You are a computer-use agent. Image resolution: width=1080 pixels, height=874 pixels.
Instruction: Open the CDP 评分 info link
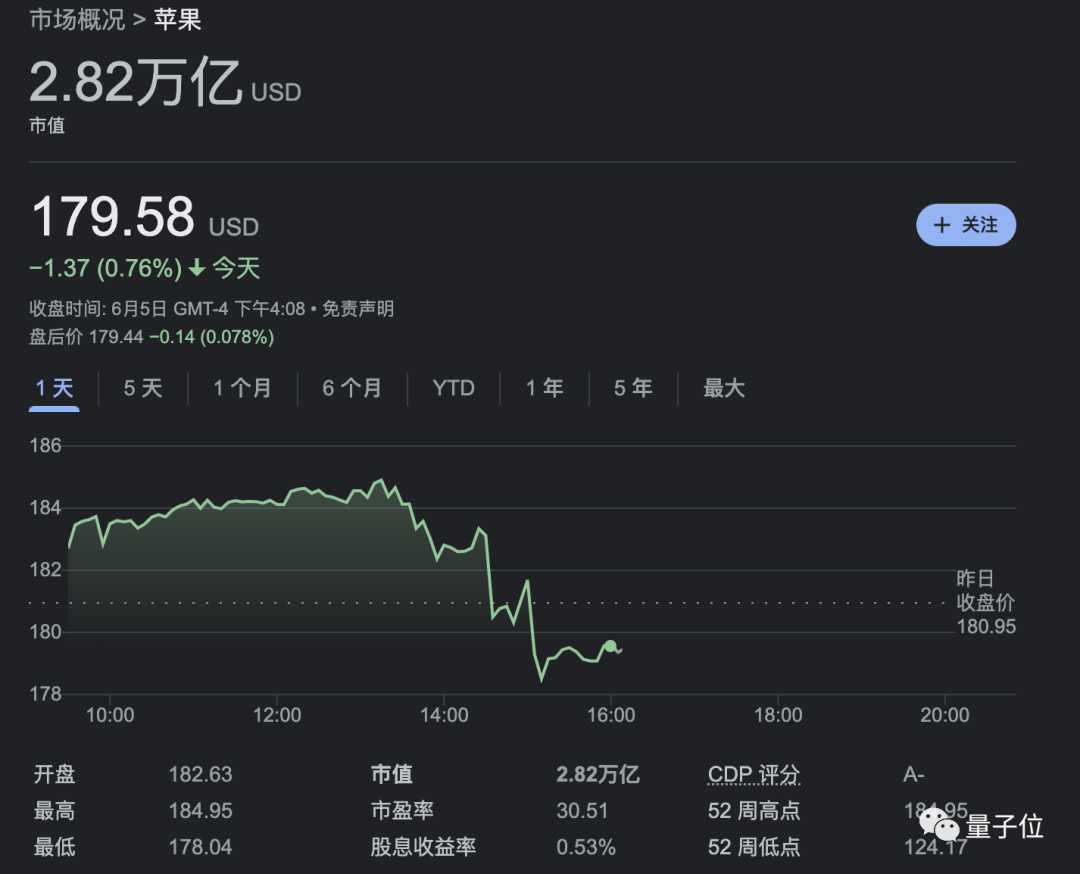coord(753,775)
